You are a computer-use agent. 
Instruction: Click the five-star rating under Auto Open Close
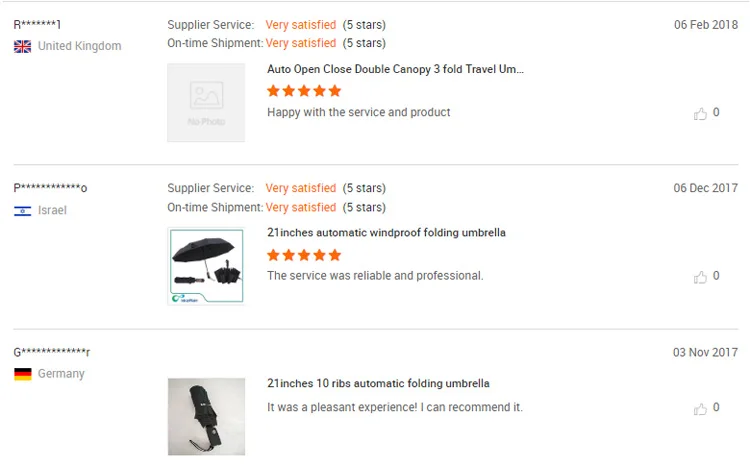tap(304, 91)
